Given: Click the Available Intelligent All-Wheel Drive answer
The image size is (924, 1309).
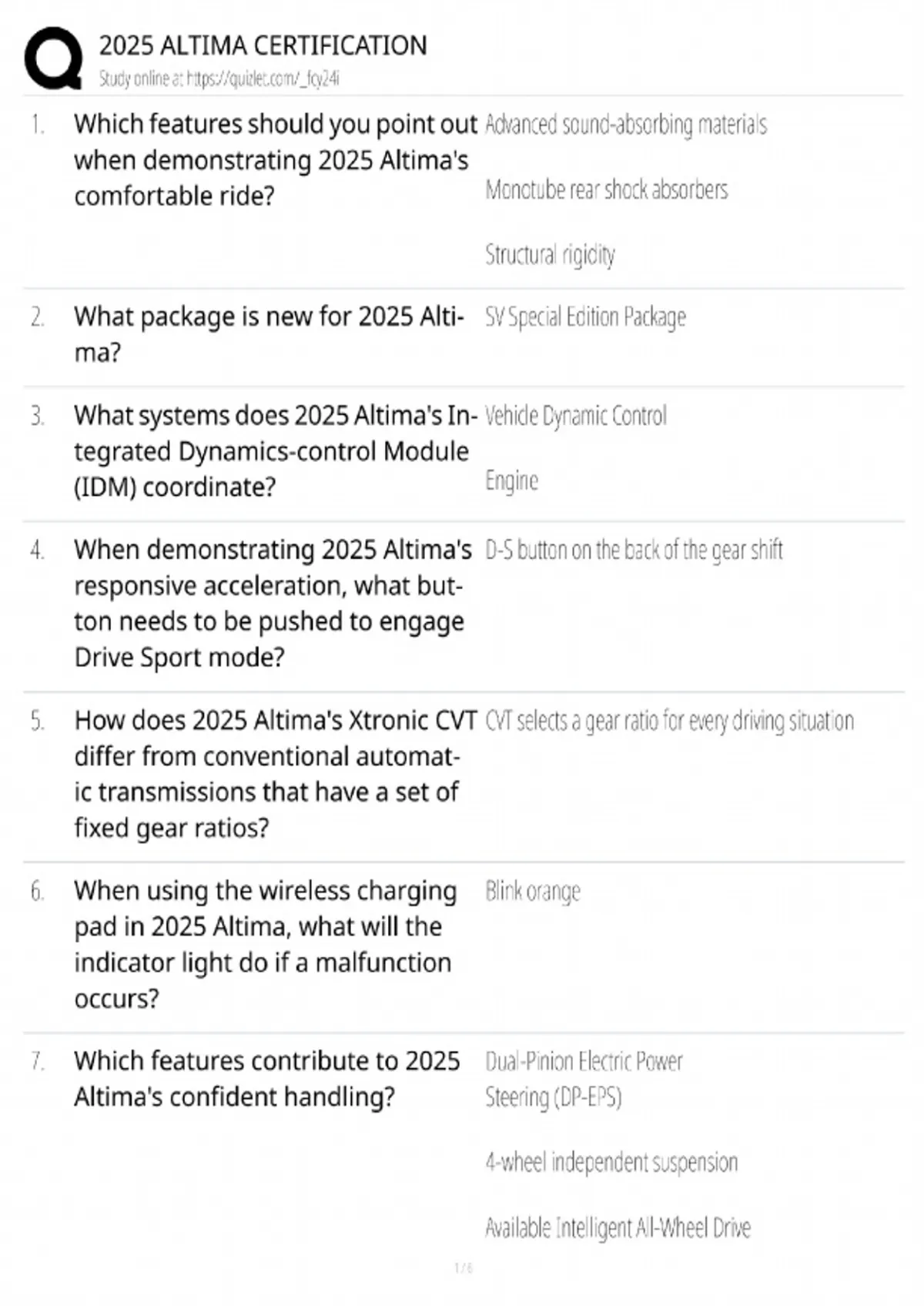Looking at the screenshot, I should pyautogui.click(x=618, y=1227).
